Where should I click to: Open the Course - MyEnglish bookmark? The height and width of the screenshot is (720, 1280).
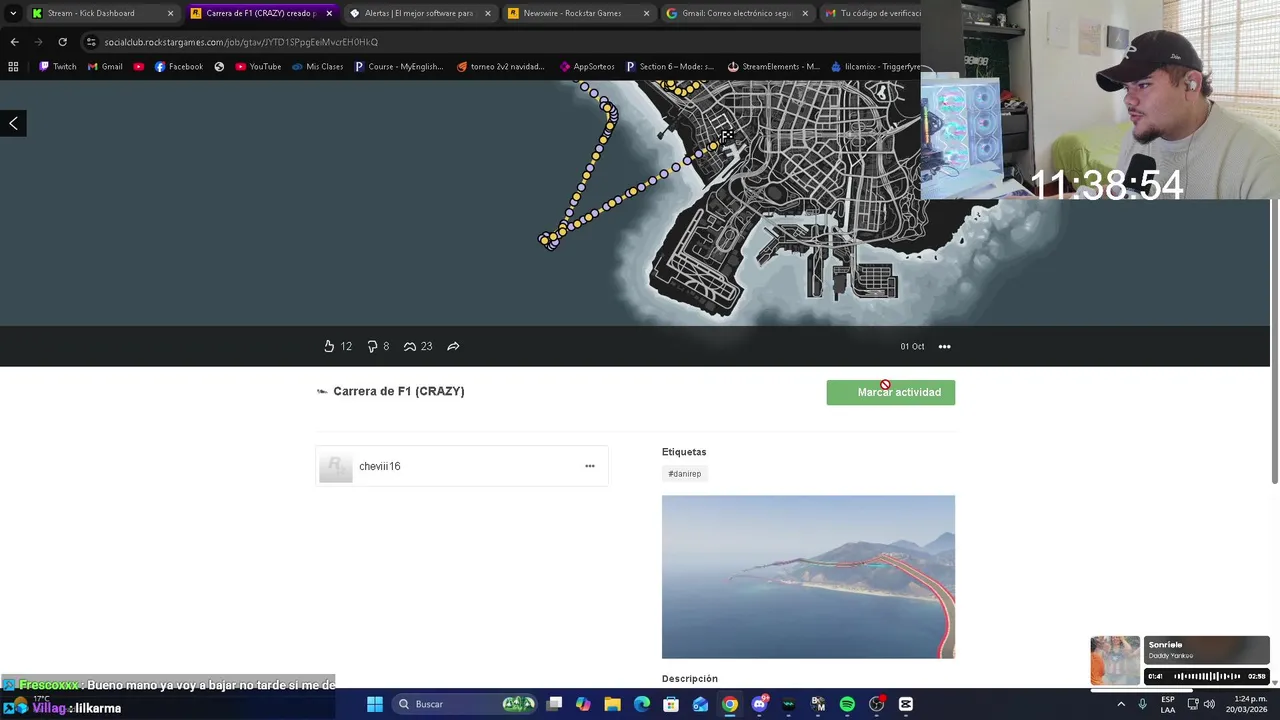coord(398,67)
